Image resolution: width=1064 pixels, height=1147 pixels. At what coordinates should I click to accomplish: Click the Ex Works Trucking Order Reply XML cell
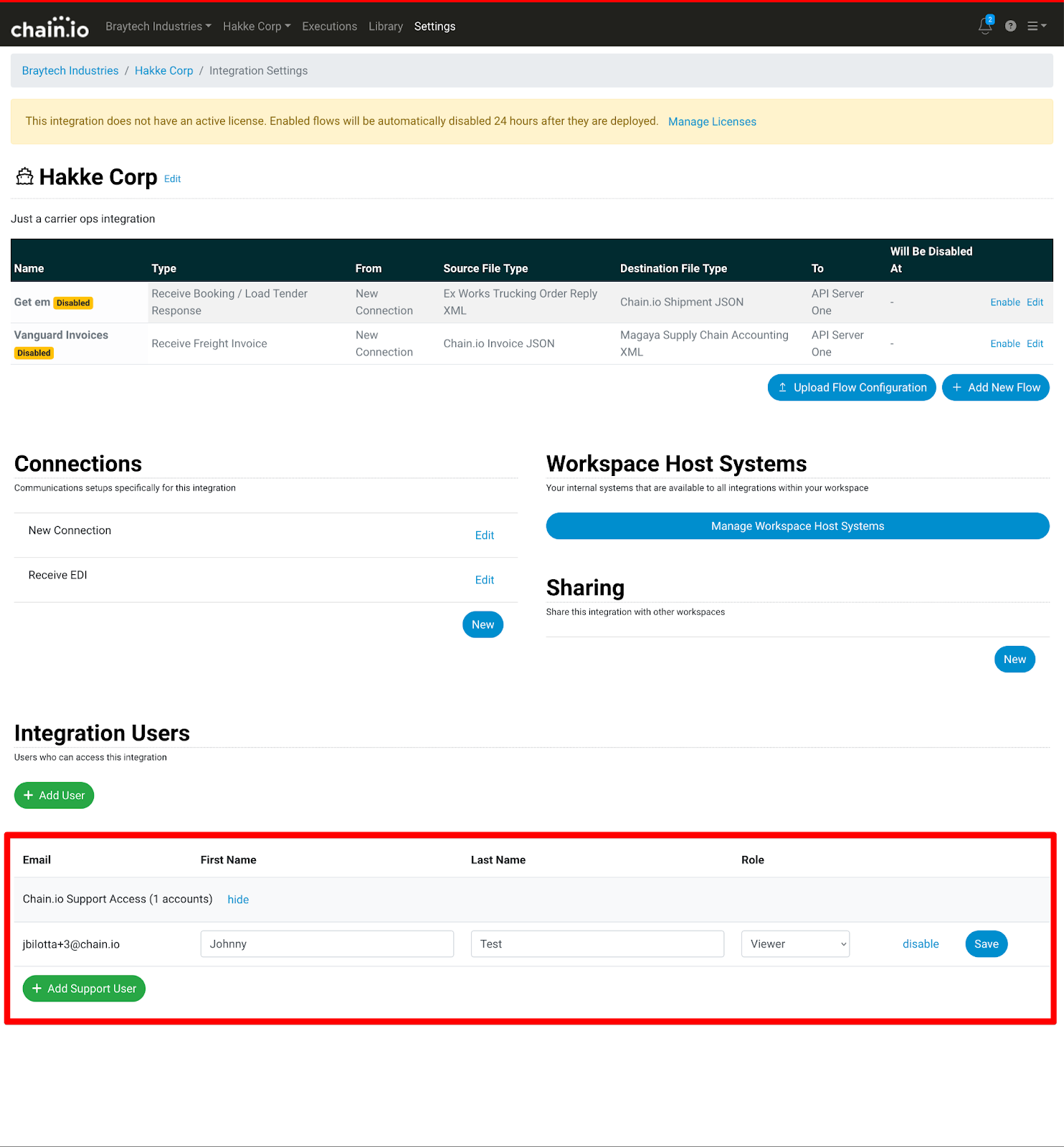pyautogui.click(x=521, y=303)
